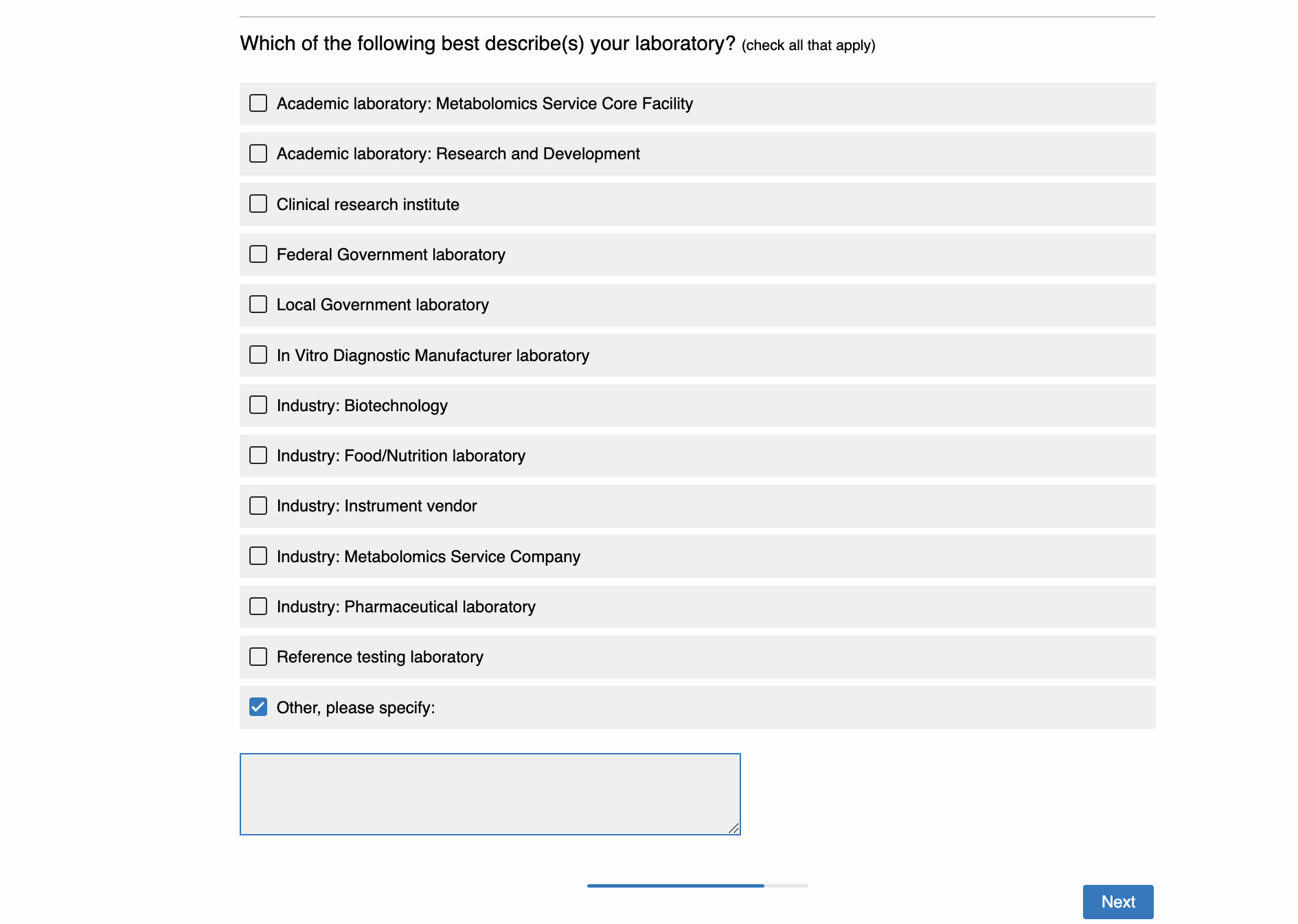Check Industry: Food/Nutrition laboratory
Viewport: 1298px width, 924px height.
pyautogui.click(x=258, y=455)
